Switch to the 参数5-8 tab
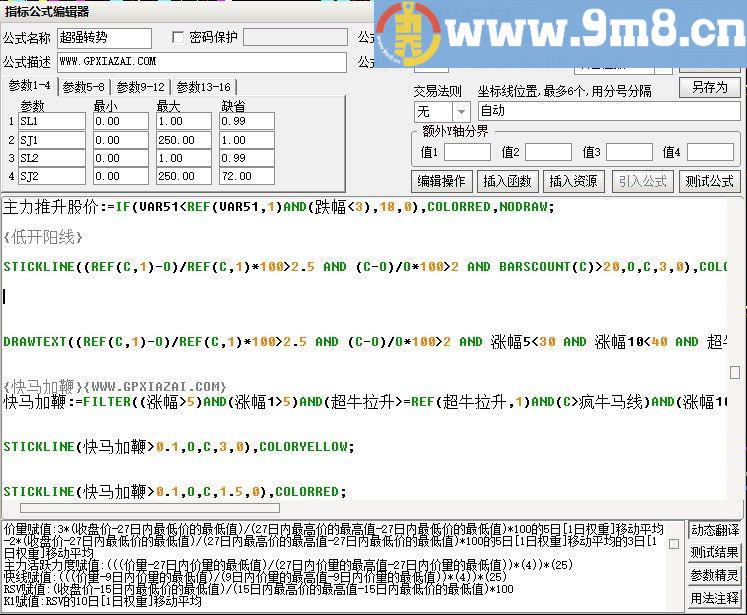The image size is (747, 615). pyautogui.click(x=83, y=87)
